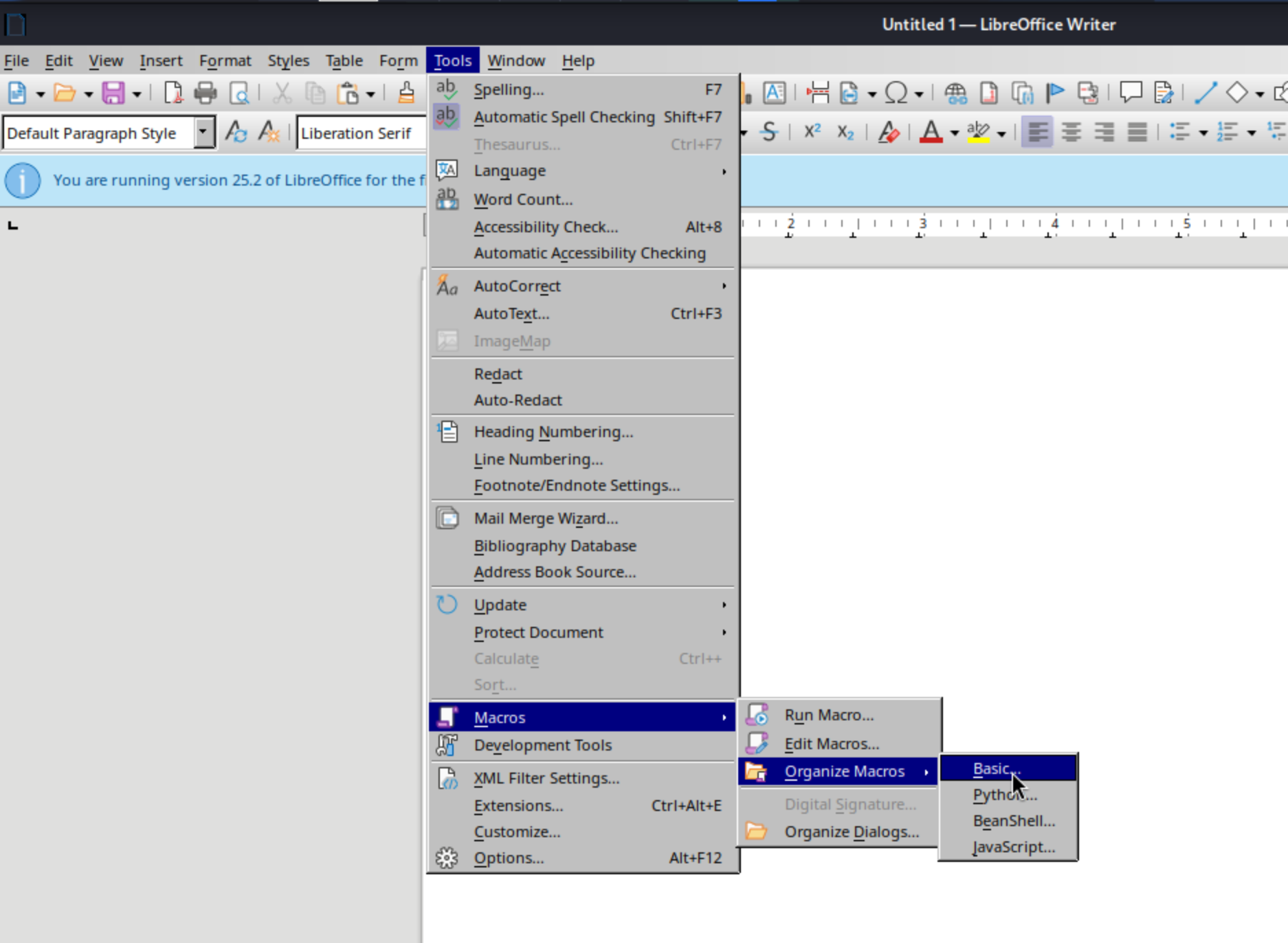Screen dimensions: 1288x943
Task: Open New document dropdown arrow
Action: 40,94
